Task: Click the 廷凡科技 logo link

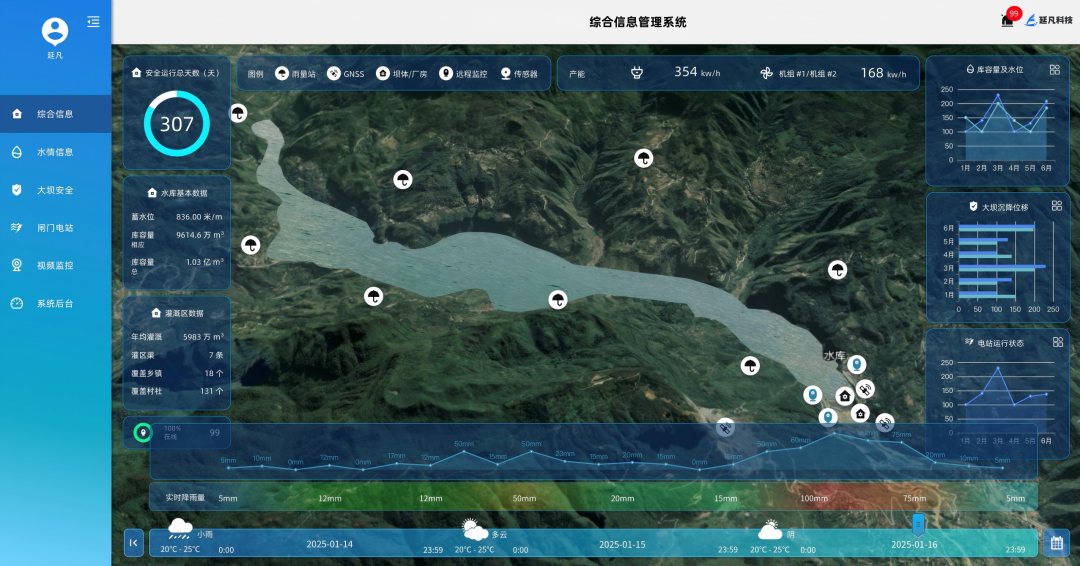Action: coord(1048,20)
